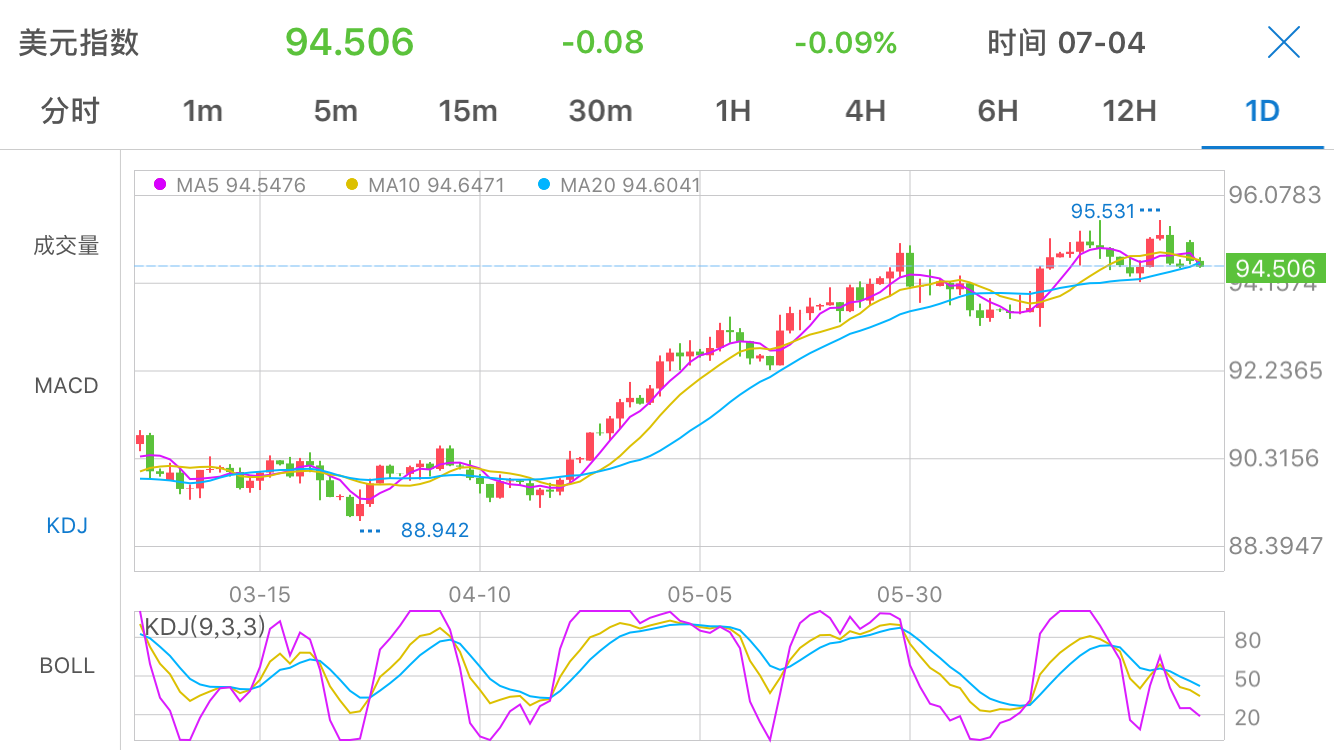Image resolution: width=1334 pixels, height=750 pixels.
Task: Select the KDJ indicator
Action: [67, 526]
